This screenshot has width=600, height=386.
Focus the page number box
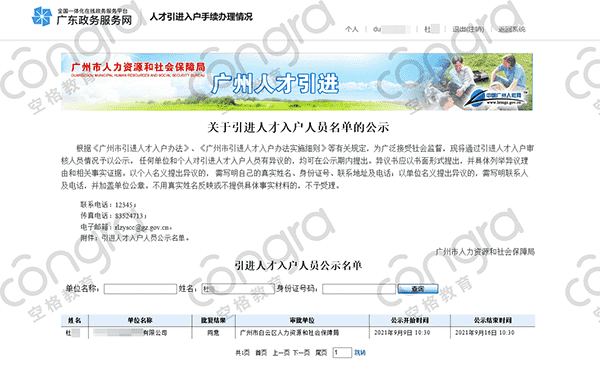[x=342, y=353]
